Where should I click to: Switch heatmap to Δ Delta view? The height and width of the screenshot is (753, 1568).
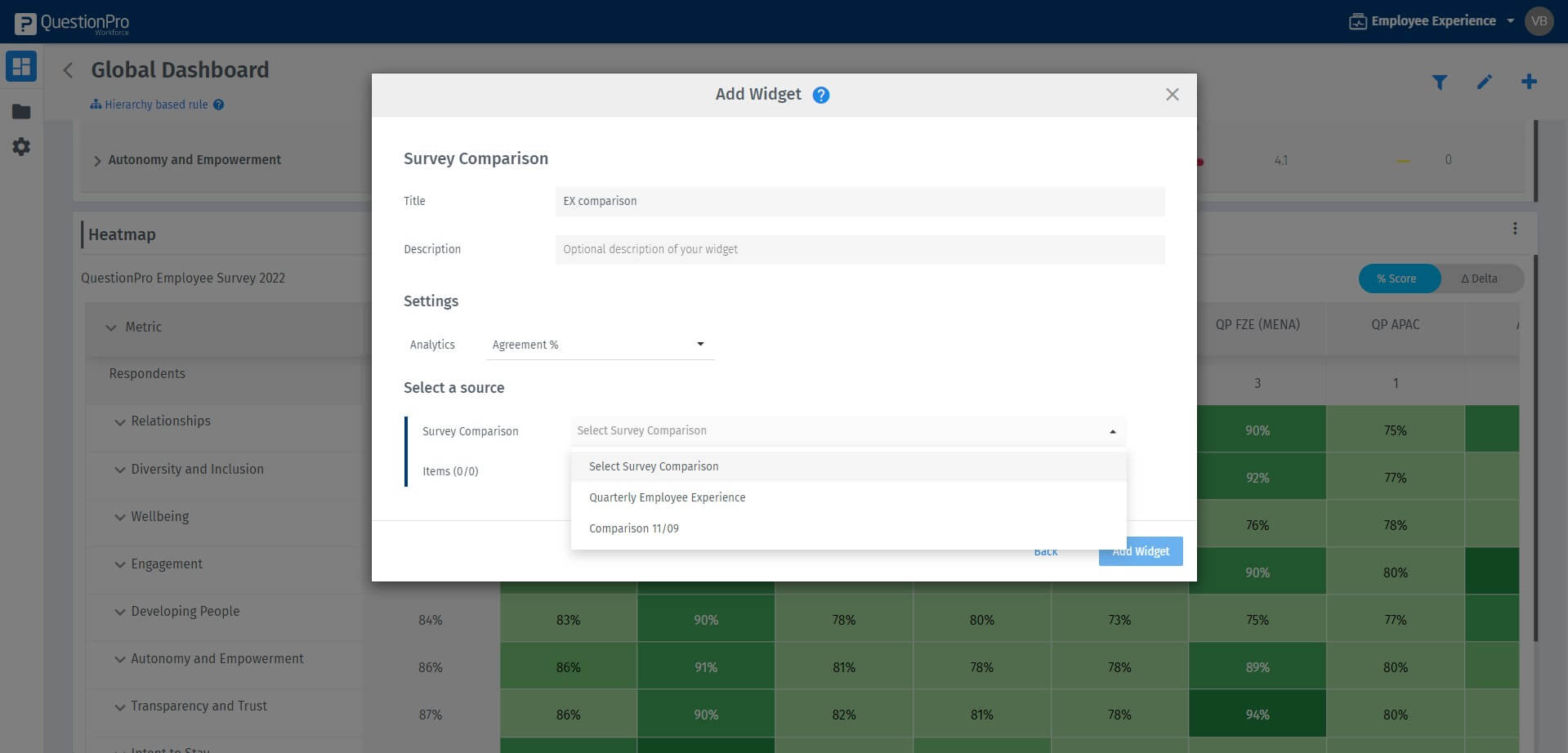(1479, 278)
